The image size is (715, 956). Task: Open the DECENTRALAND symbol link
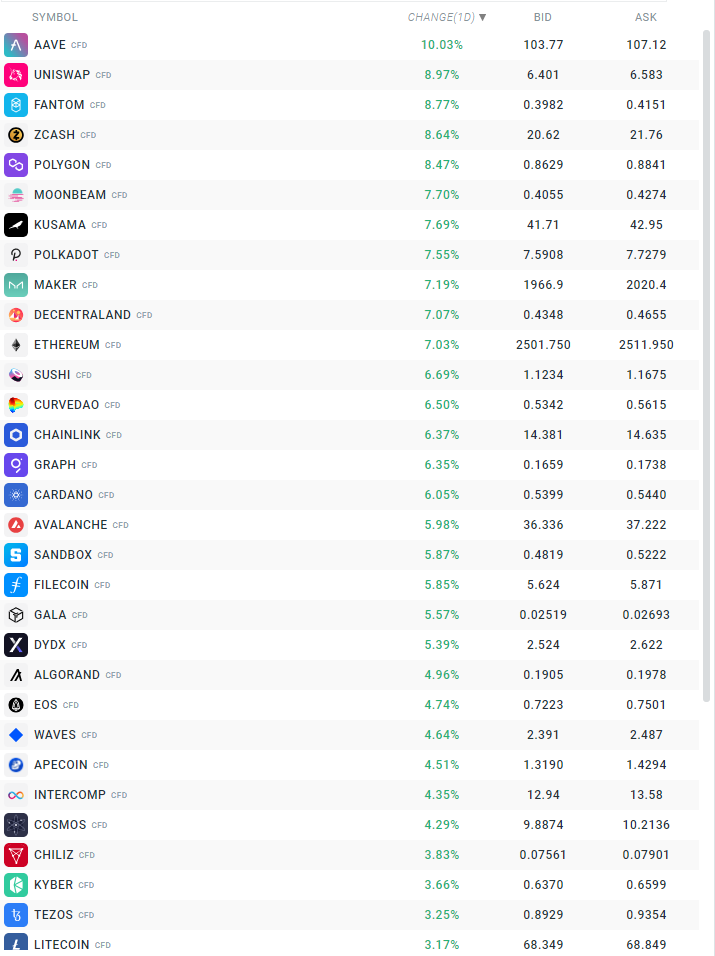(82, 315)
